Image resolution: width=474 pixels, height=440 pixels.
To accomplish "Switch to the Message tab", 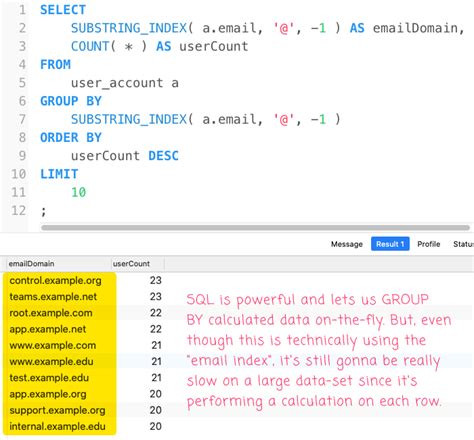I will pos(347,244).
